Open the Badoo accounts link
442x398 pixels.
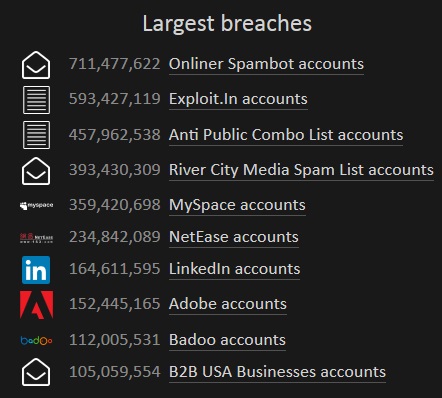tap(227, 340)
